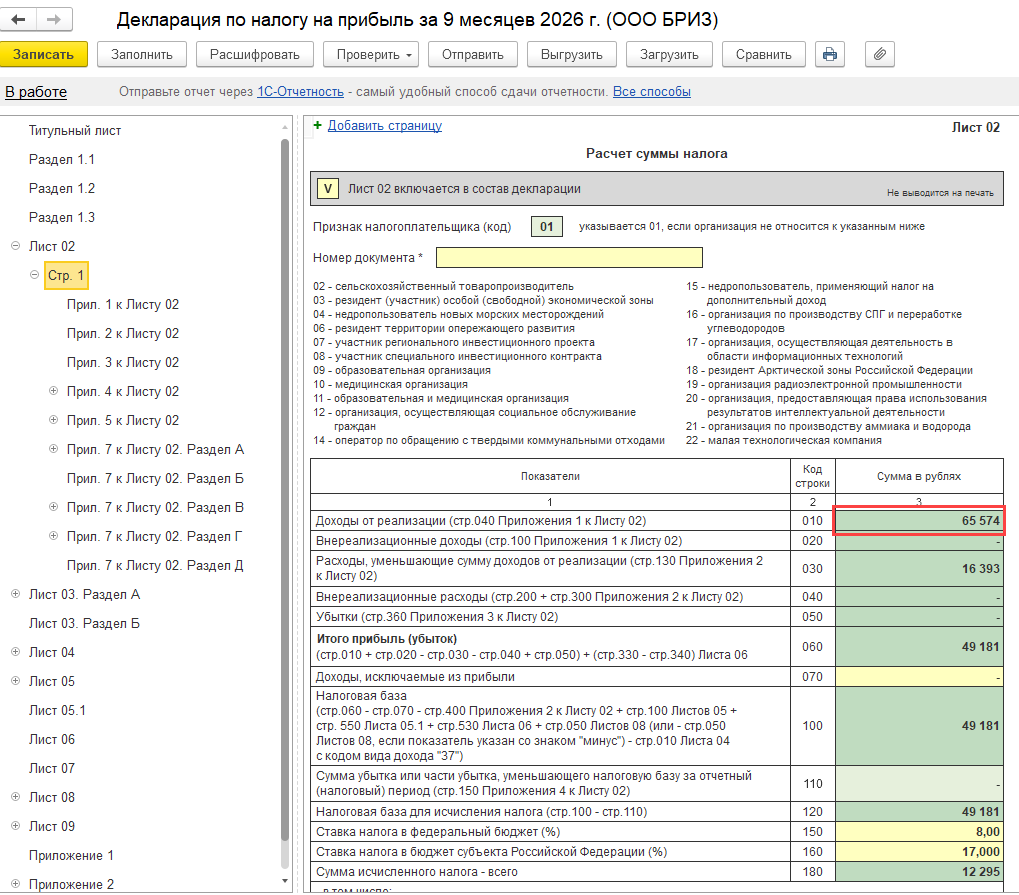The height and width of the screenshot is (895, 1019).
Task: Click the Признак налогоплательщика code field 01
Action: pos(547,227)
